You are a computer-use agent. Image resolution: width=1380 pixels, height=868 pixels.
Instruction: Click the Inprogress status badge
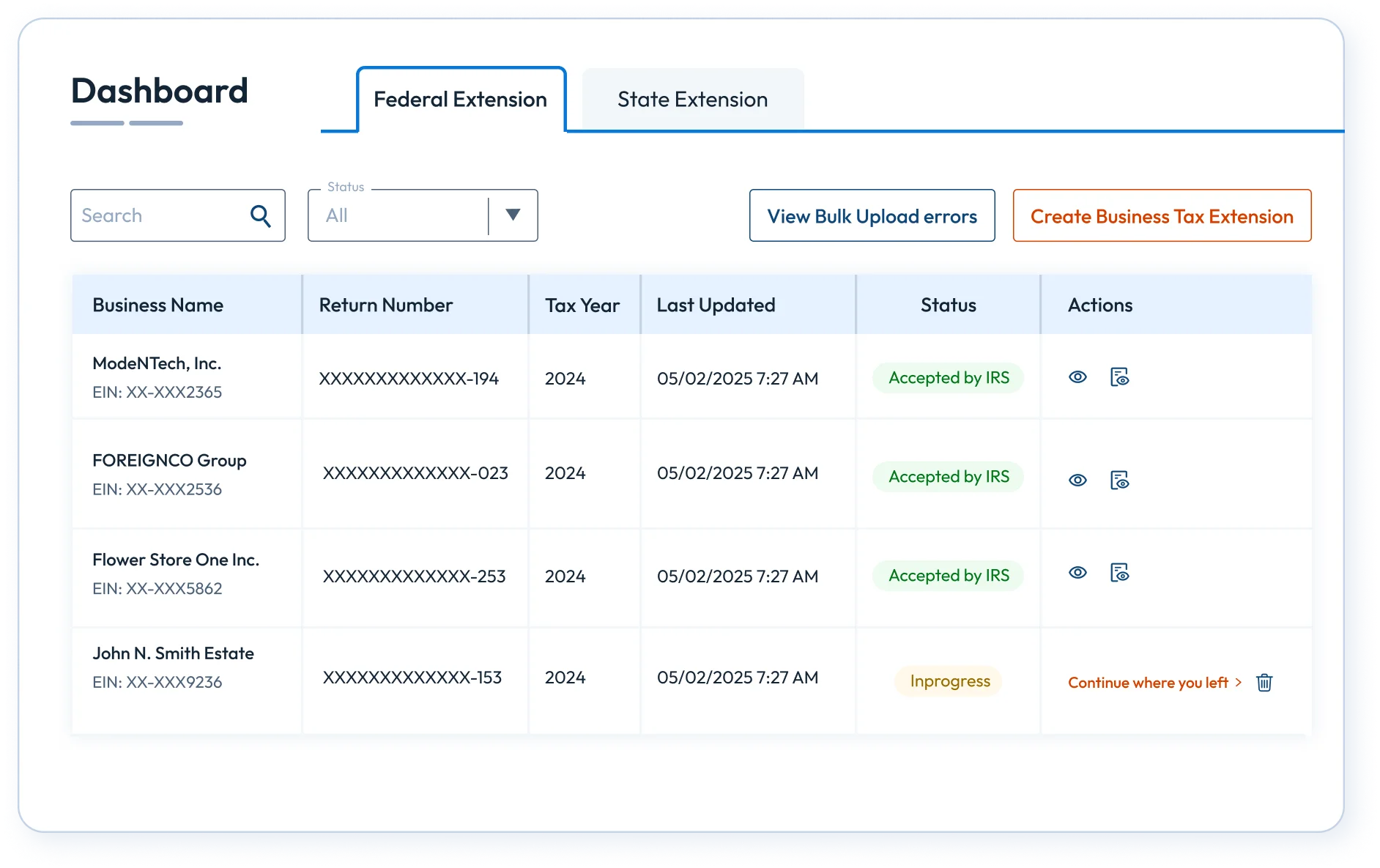(949, 681)
